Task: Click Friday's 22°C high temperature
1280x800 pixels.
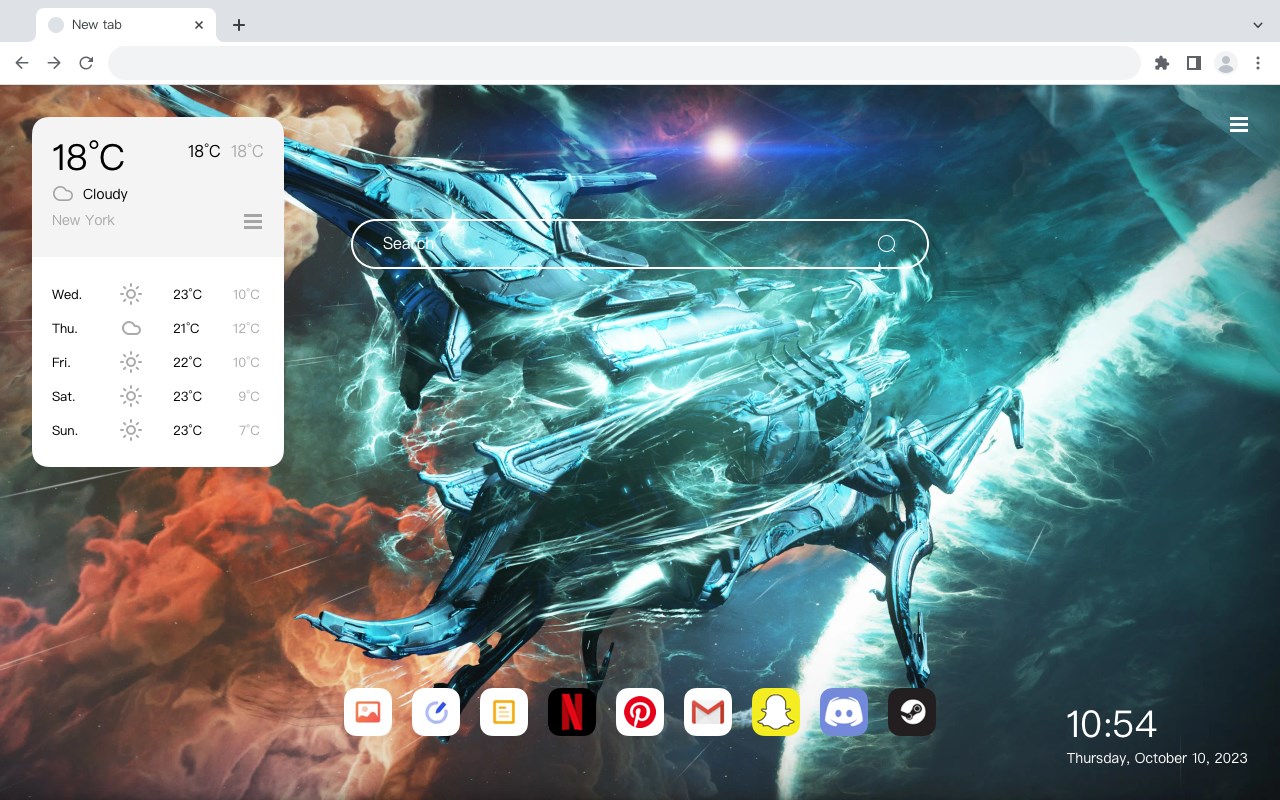Action: click(x=187, y=362)
